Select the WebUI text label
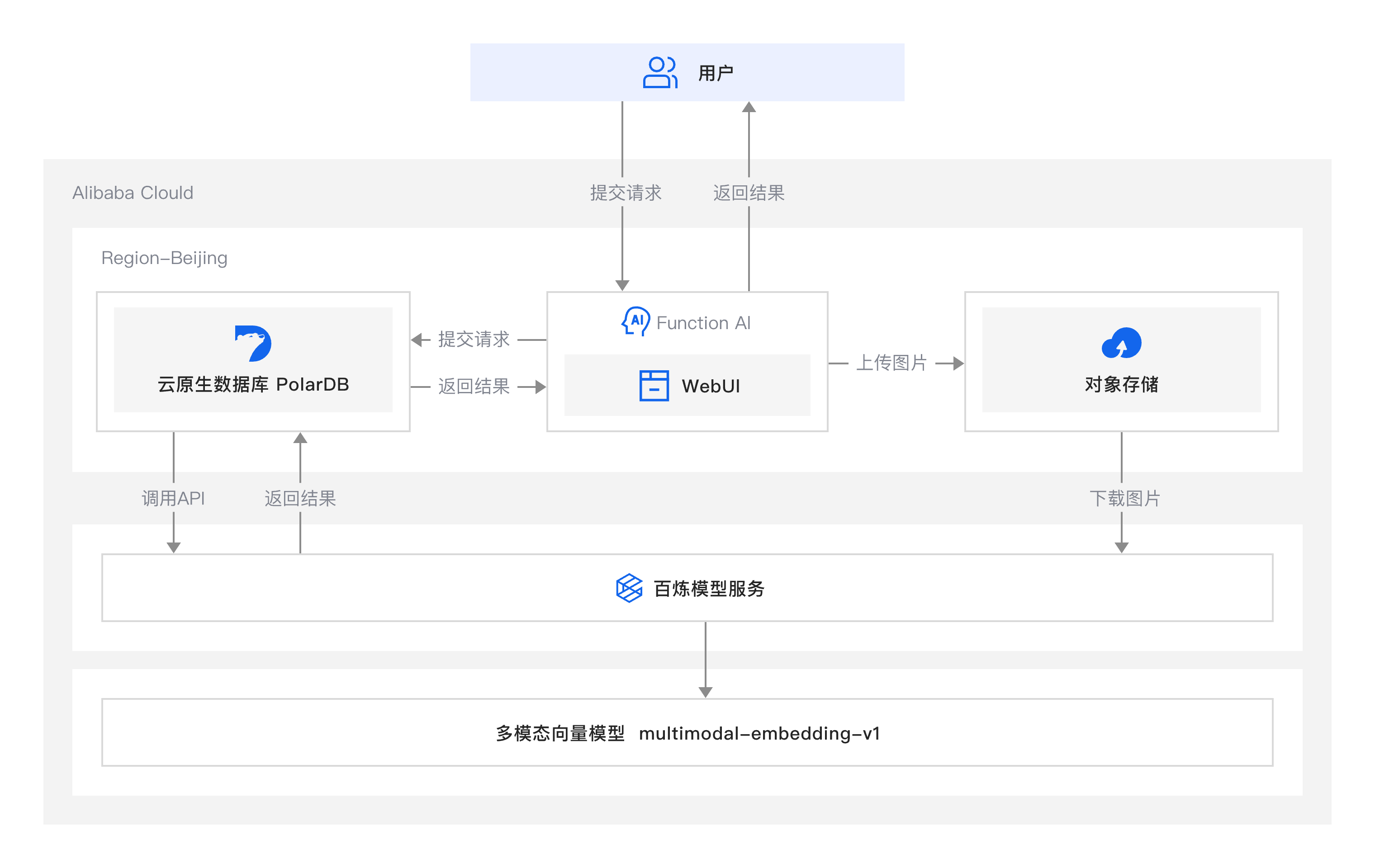This screenshot has height=868, width=1375. pos(710,387)
